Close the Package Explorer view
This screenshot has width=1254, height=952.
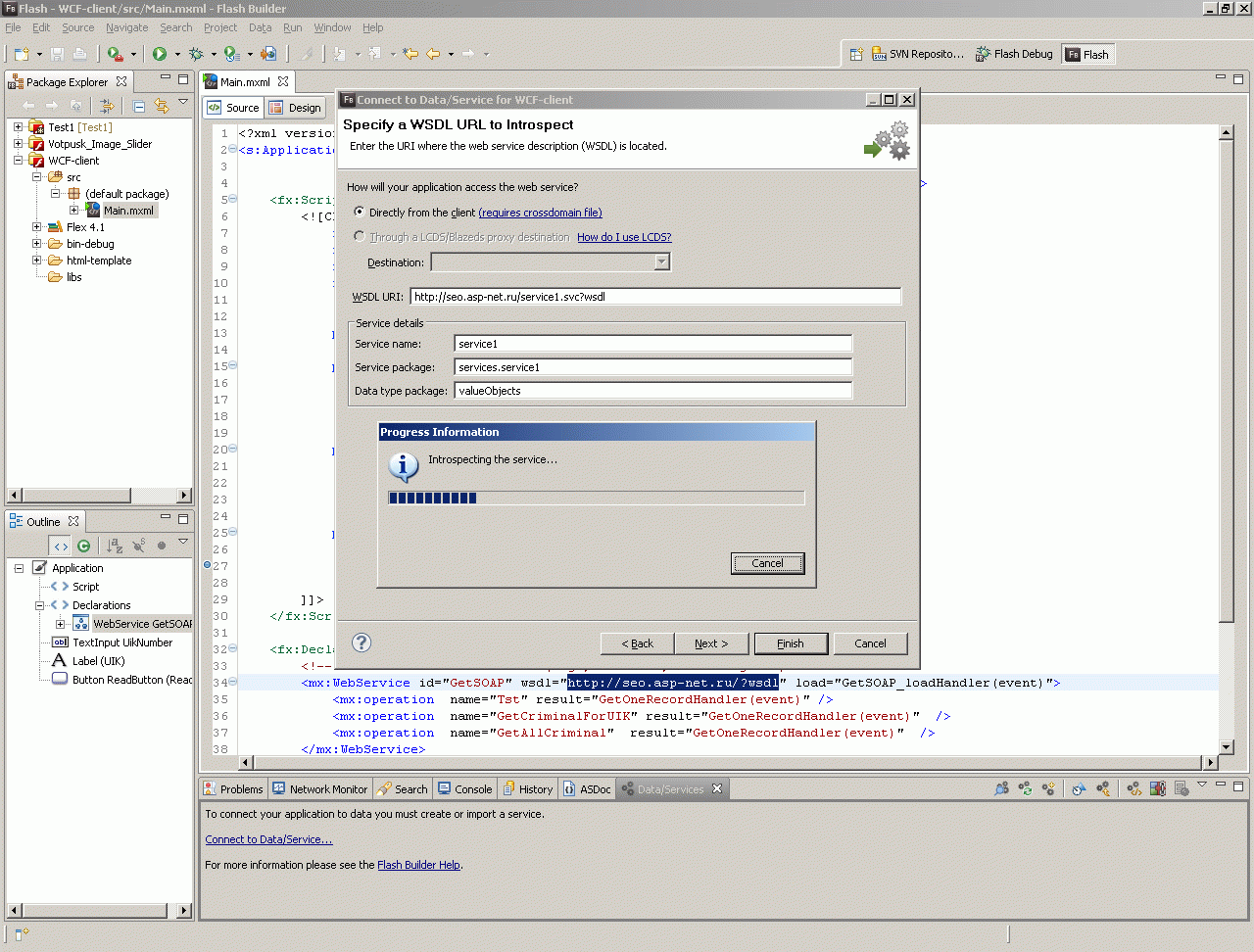121,81
